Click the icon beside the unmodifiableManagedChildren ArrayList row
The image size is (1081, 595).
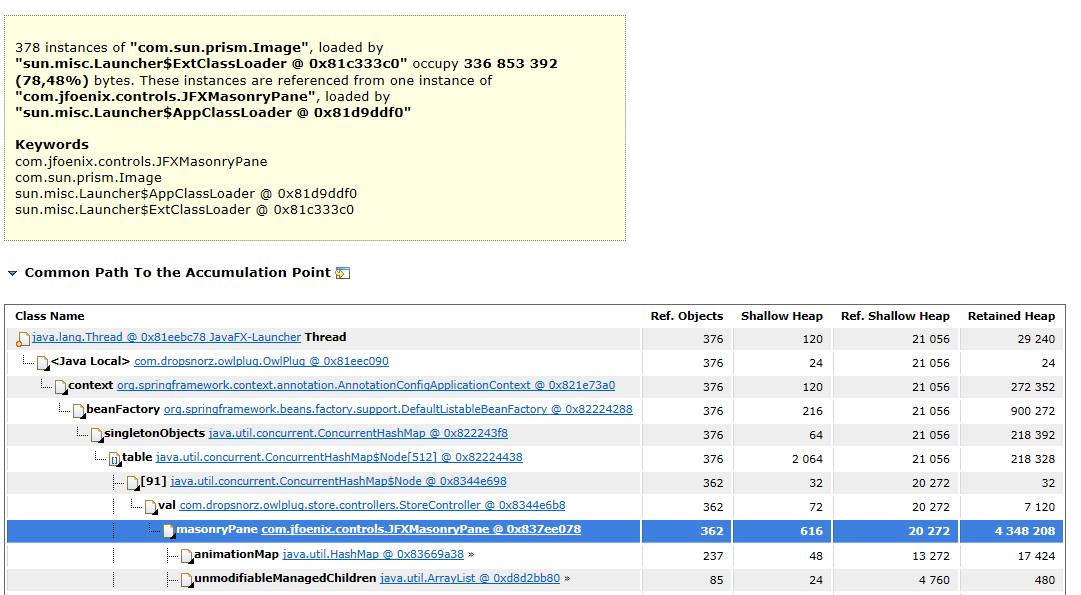pyautogui.click(x=187, y=579)
